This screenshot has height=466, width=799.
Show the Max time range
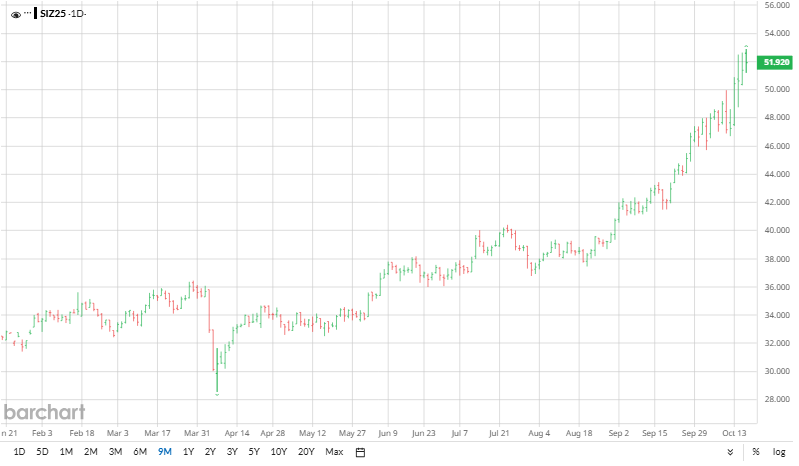[334, 452]
